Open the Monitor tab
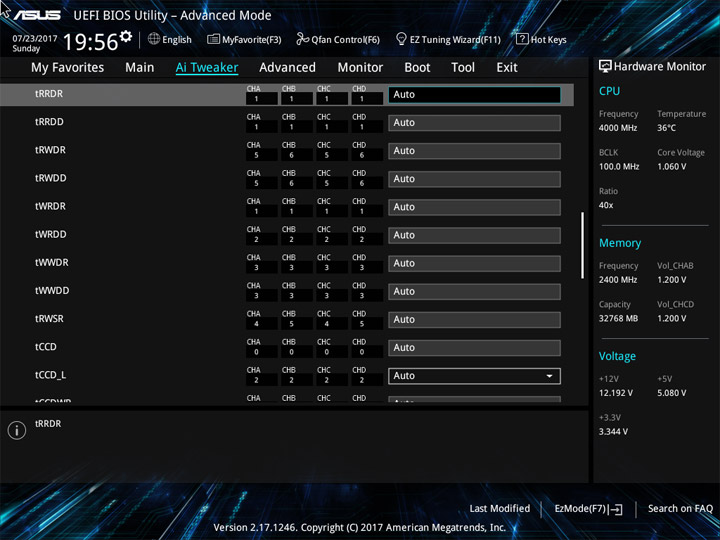Image resolution: width=720 pixels, height=540 pixels. [x=360, y=68]
